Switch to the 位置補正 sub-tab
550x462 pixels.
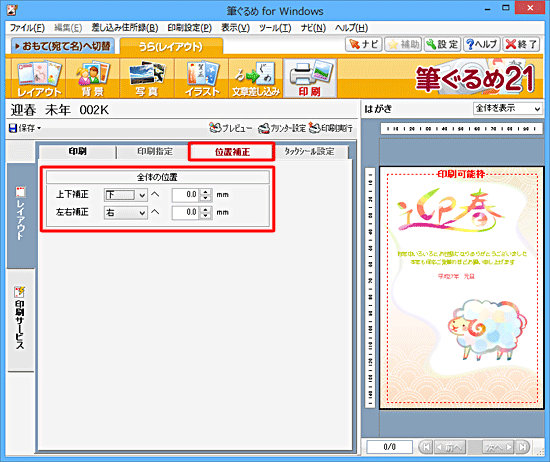coord(232,152)
